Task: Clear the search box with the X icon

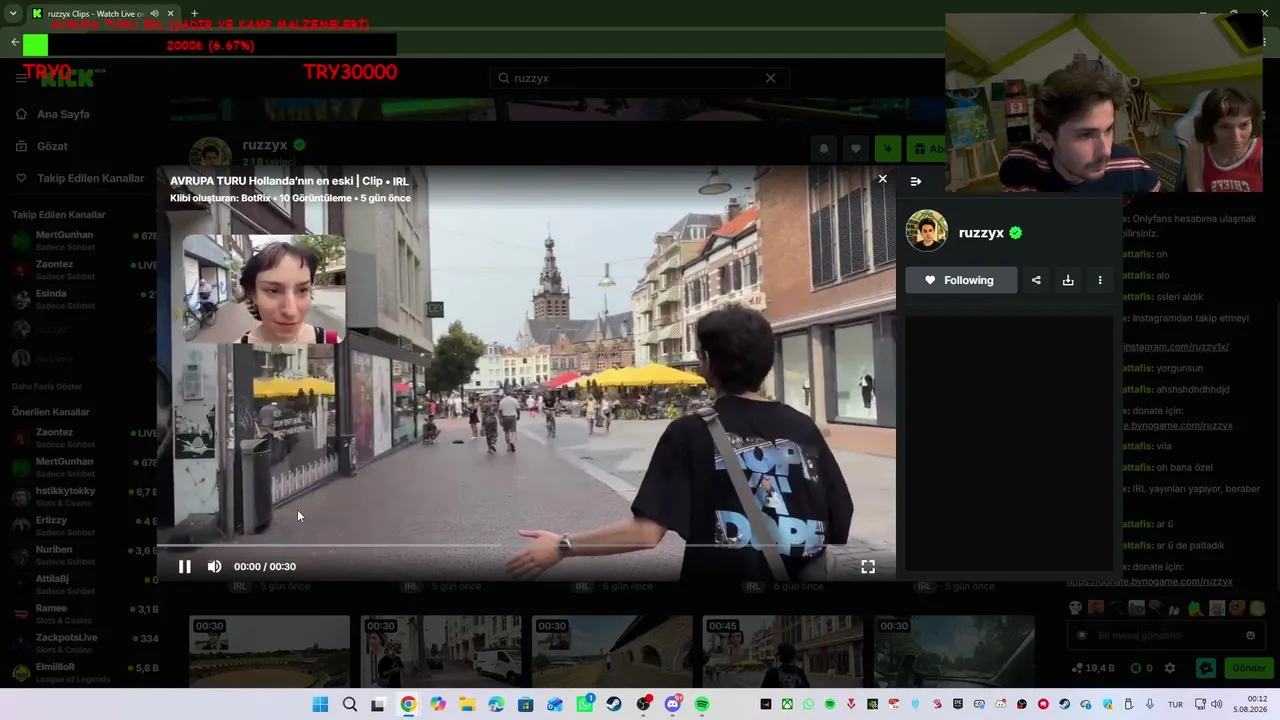Action: pyautogui.click(x=770, y=78)
